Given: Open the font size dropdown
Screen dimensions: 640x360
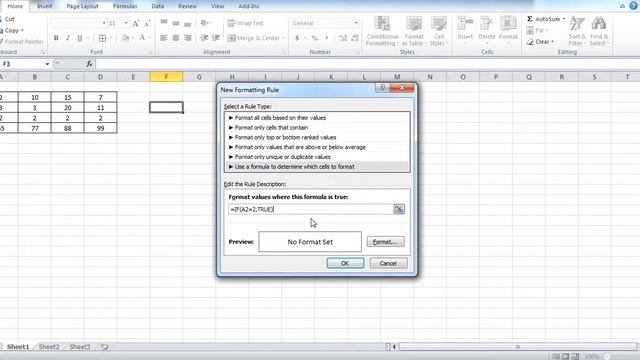Looking at the screenshot, I should [x=126, y=23].
